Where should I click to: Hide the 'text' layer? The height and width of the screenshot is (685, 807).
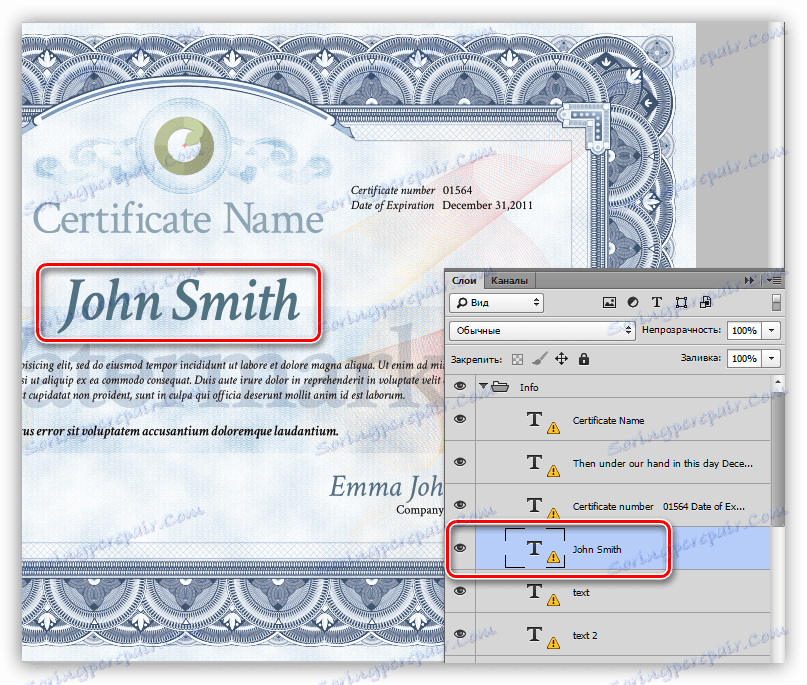tap(460, 591)
